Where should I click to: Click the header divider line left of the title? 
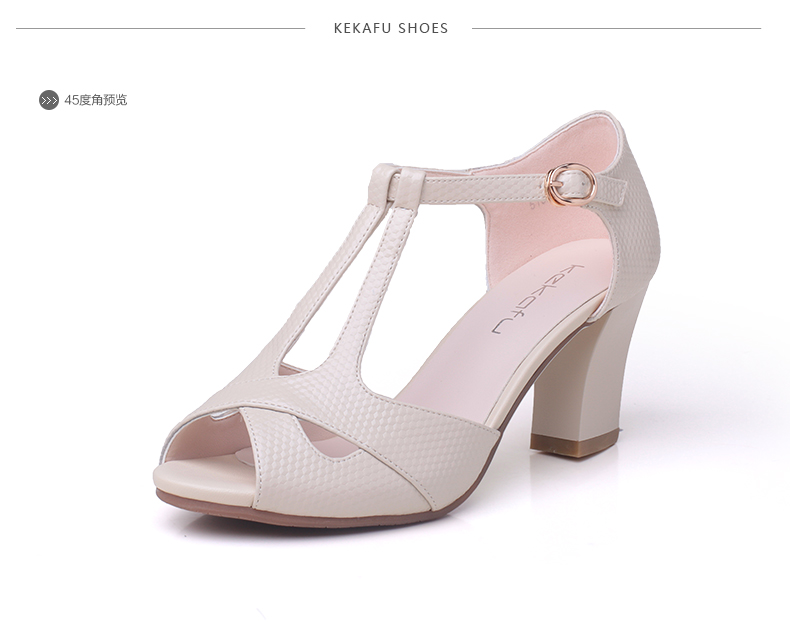[x=160, y=28]
